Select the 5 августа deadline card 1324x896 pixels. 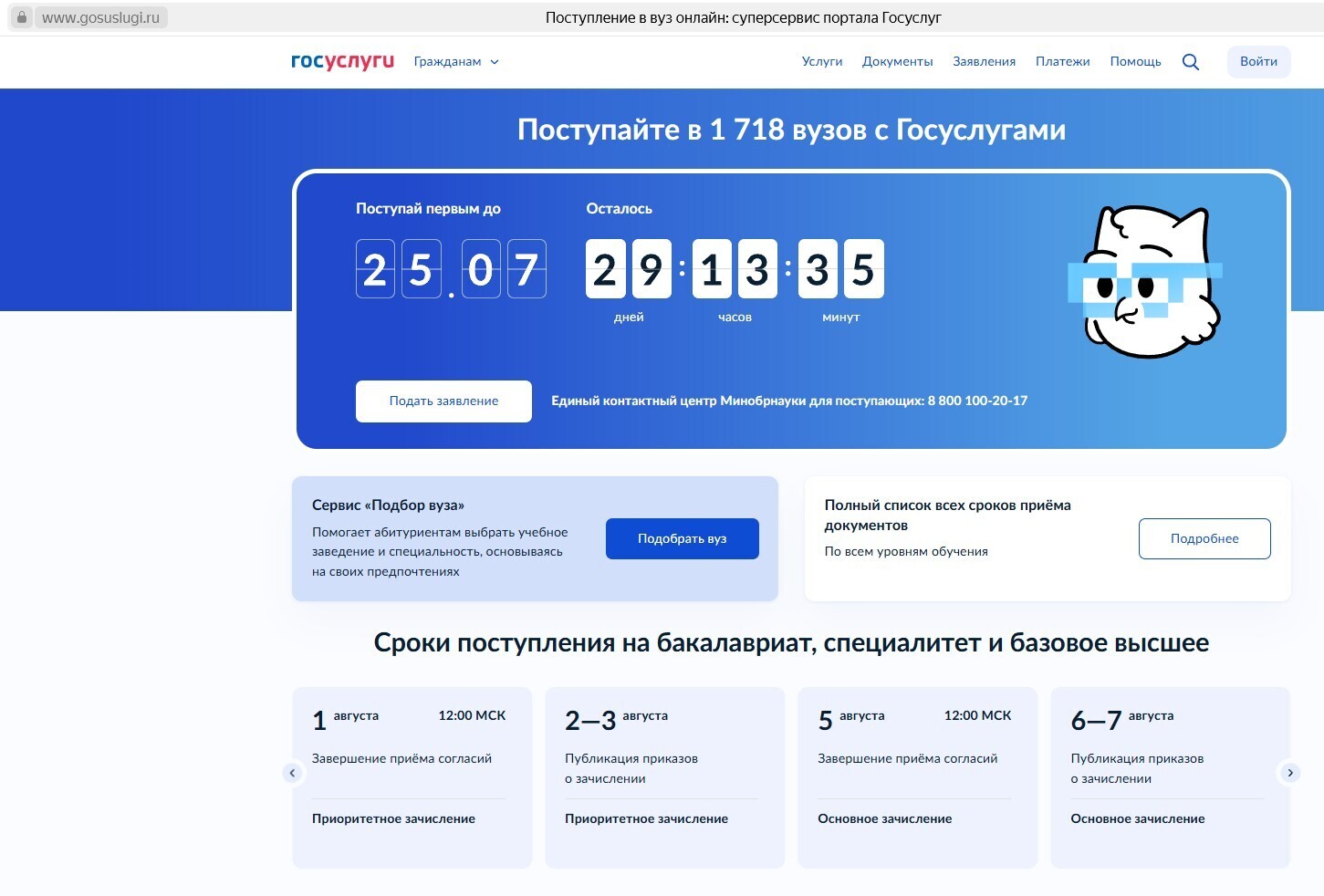[x=917, y=777]
